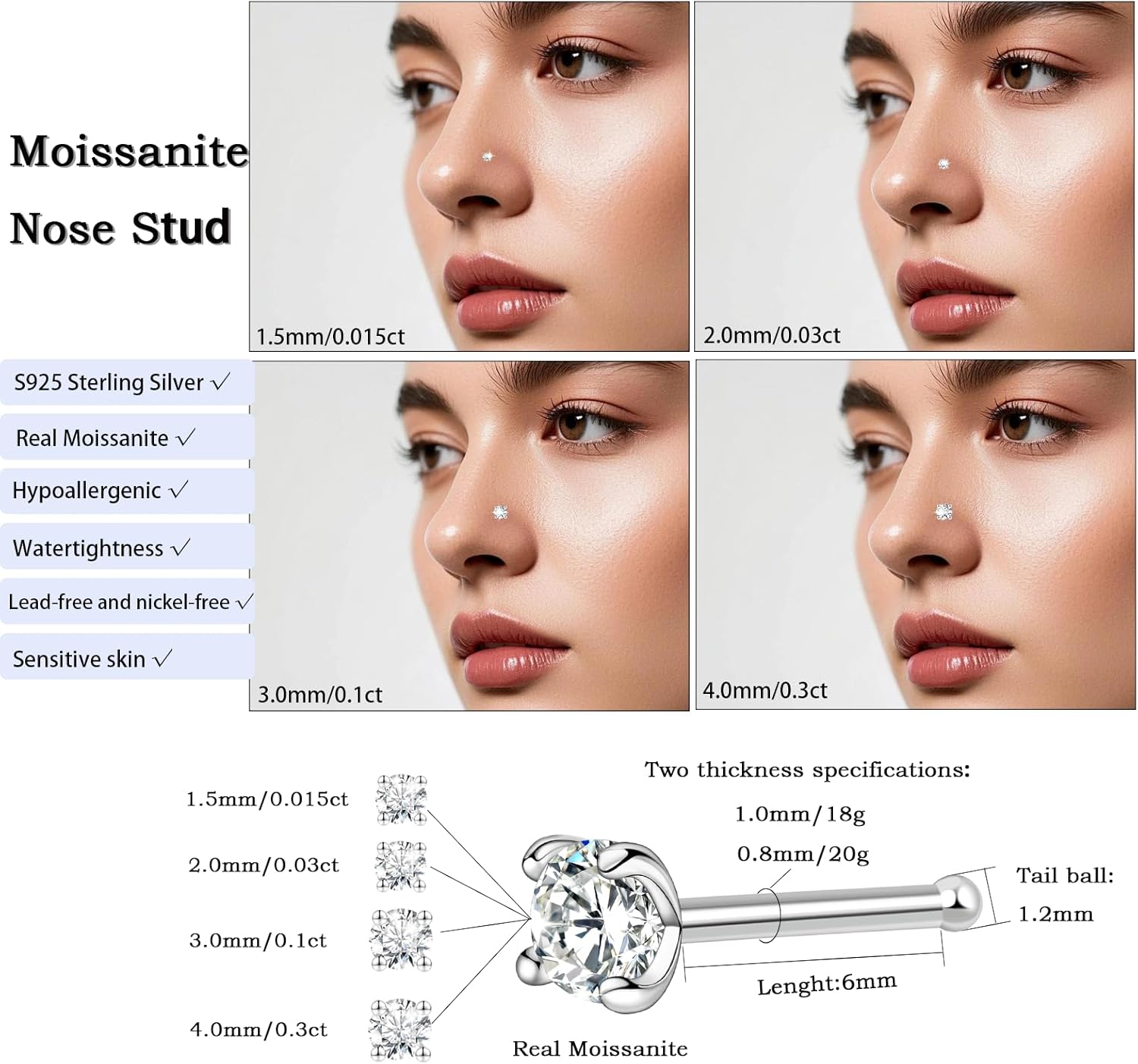Click the 2.0mm/0.03ct gemstone icon
The width and height of the screenshot is (1138, 1064).
point(402,865)
